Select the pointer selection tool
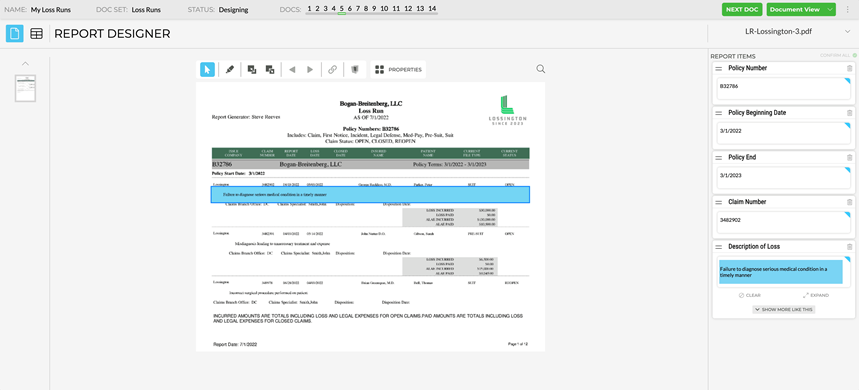 pos(207,70)
